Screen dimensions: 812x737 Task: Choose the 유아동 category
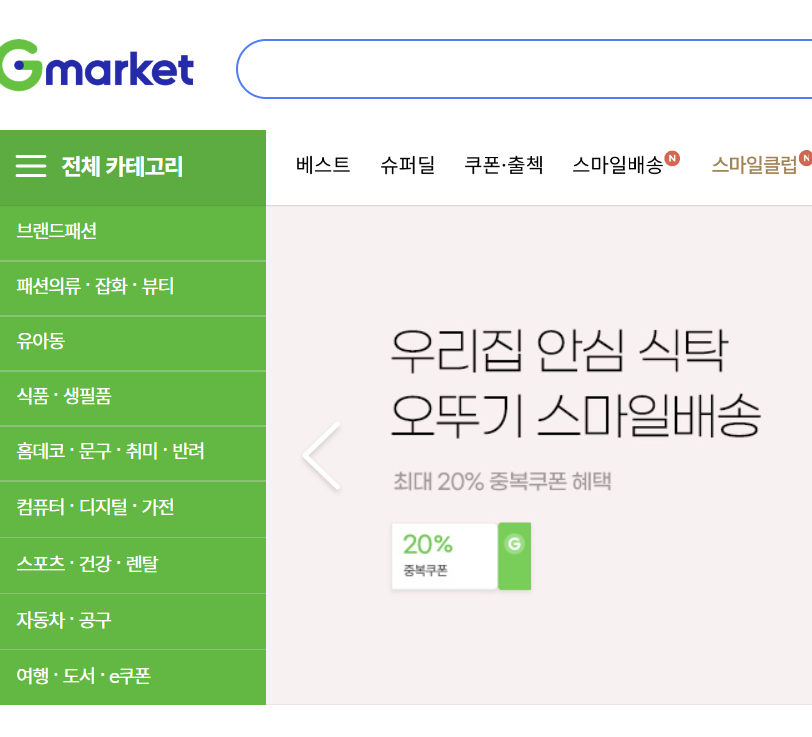pos(133,341)
